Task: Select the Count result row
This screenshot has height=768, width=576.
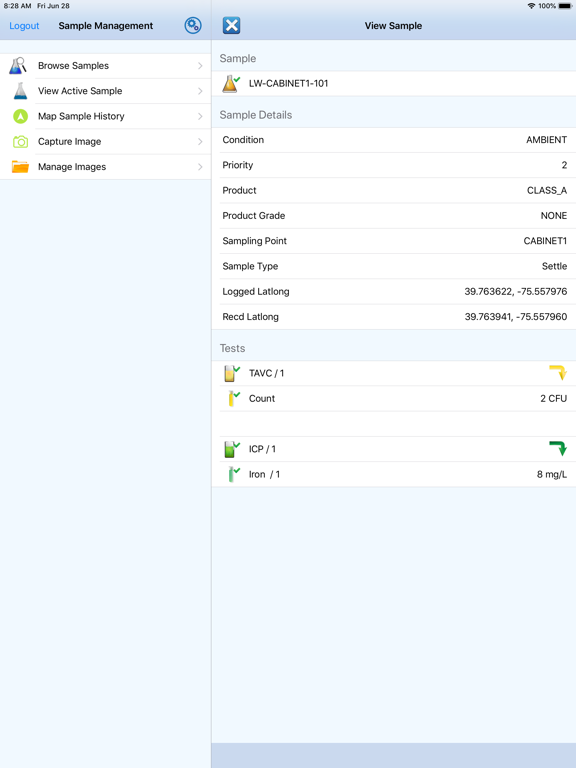Action: pos(394,398)
